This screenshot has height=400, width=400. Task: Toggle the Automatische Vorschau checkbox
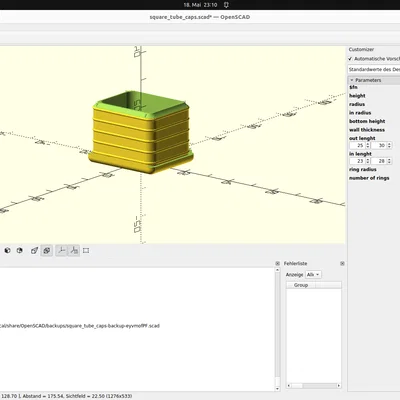point(350,59)
